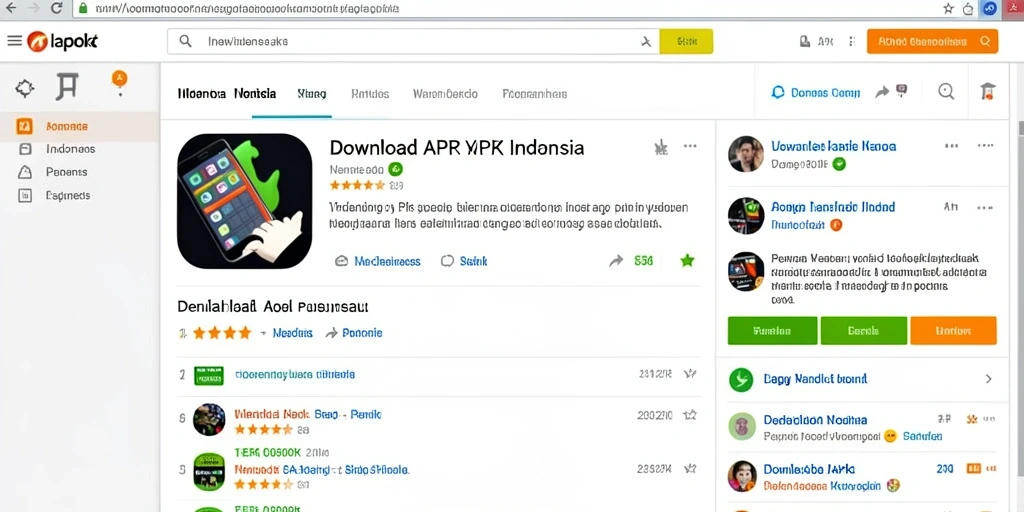
Task: Click the first green button in right panel
Action: [773, 330]
